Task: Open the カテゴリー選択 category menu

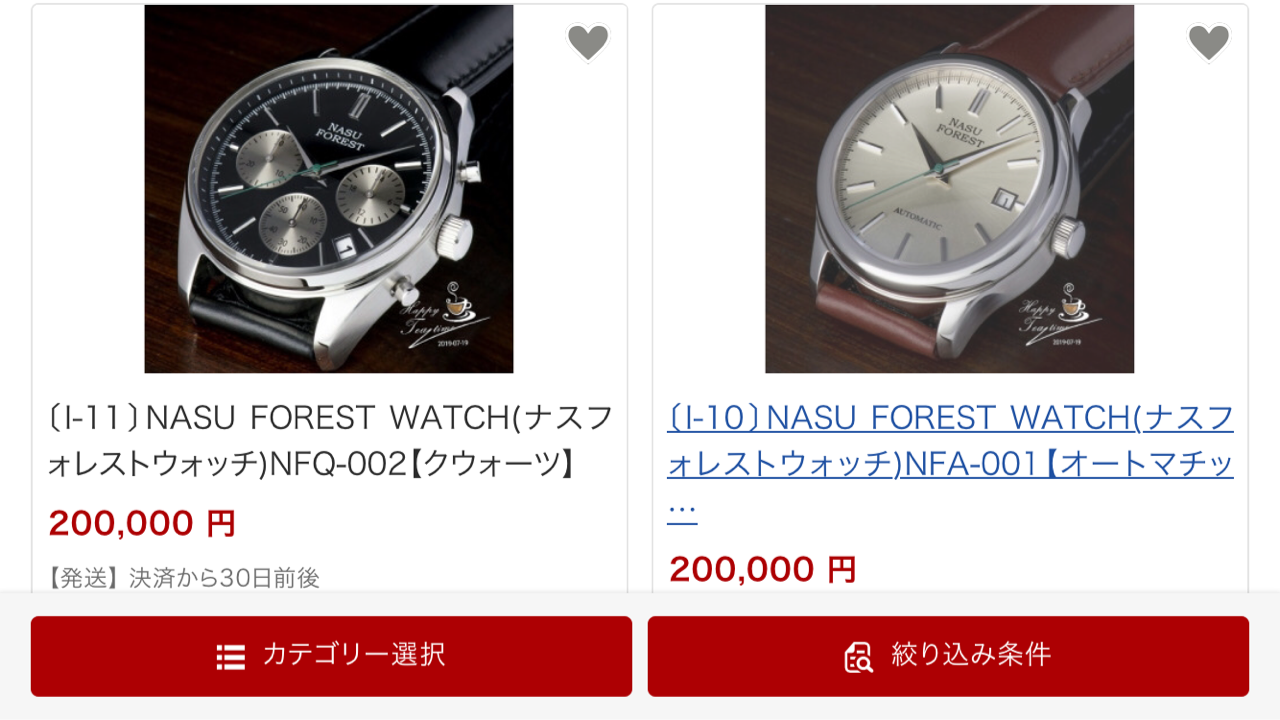Action: 331,656
